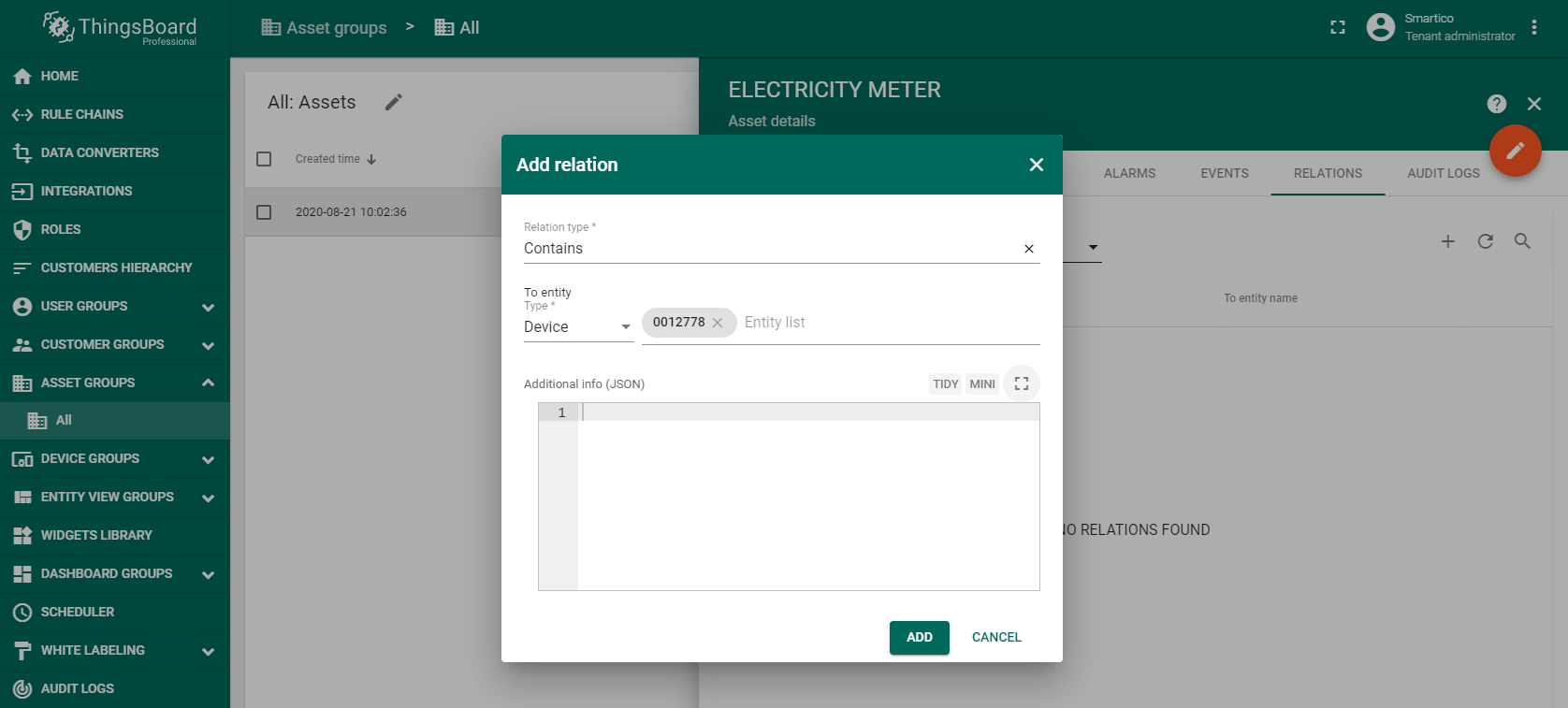Open the help icon in asset details
The image size is (1568, 708).
[x=1496, y=104]
